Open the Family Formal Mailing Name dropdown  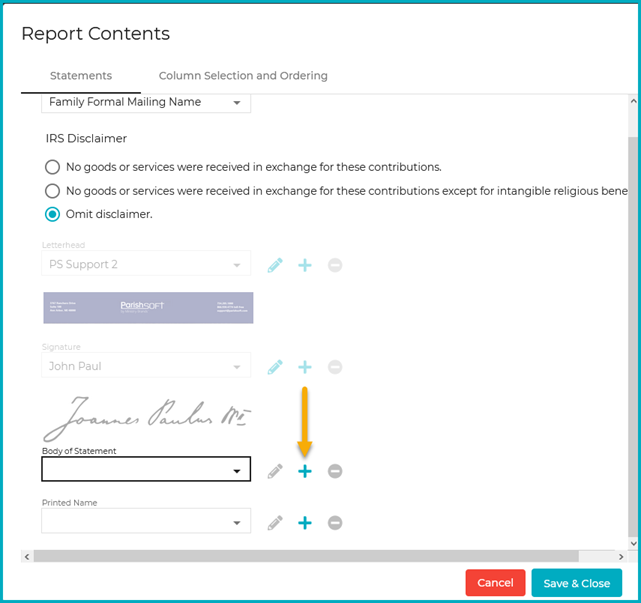click(x=146, y=103)
